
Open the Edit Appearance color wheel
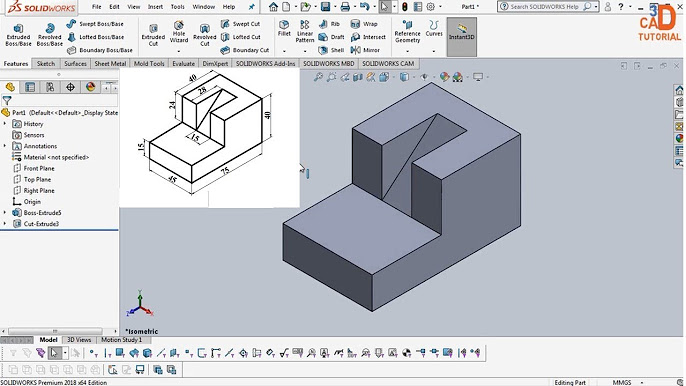tap(444, 77)
